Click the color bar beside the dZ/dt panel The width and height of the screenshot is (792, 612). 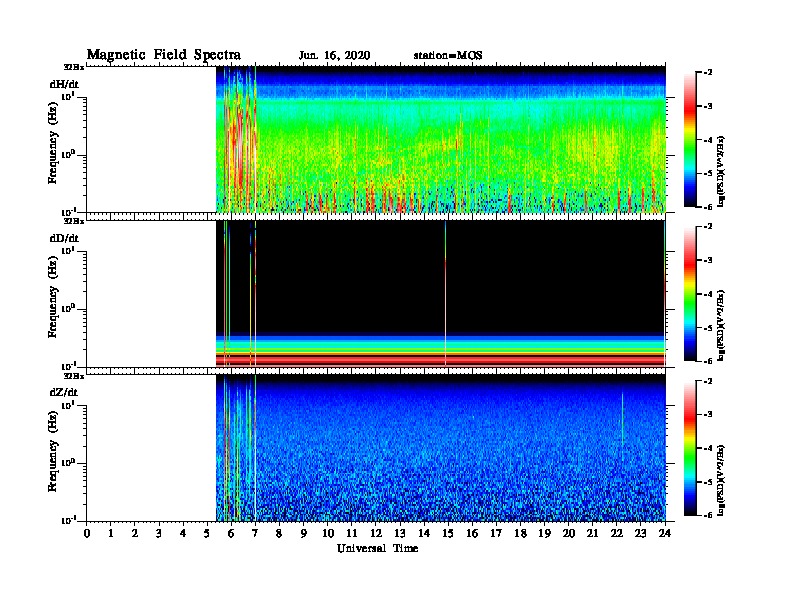tap(690, 448)
